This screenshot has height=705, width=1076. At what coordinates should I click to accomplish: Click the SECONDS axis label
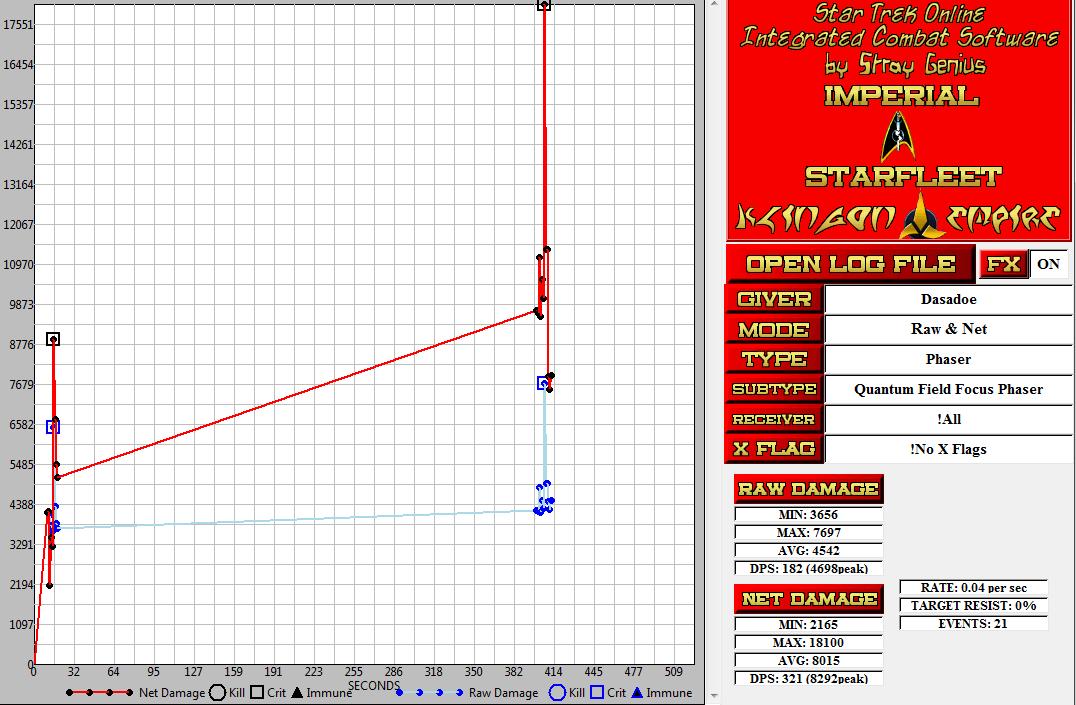[373, 685]
